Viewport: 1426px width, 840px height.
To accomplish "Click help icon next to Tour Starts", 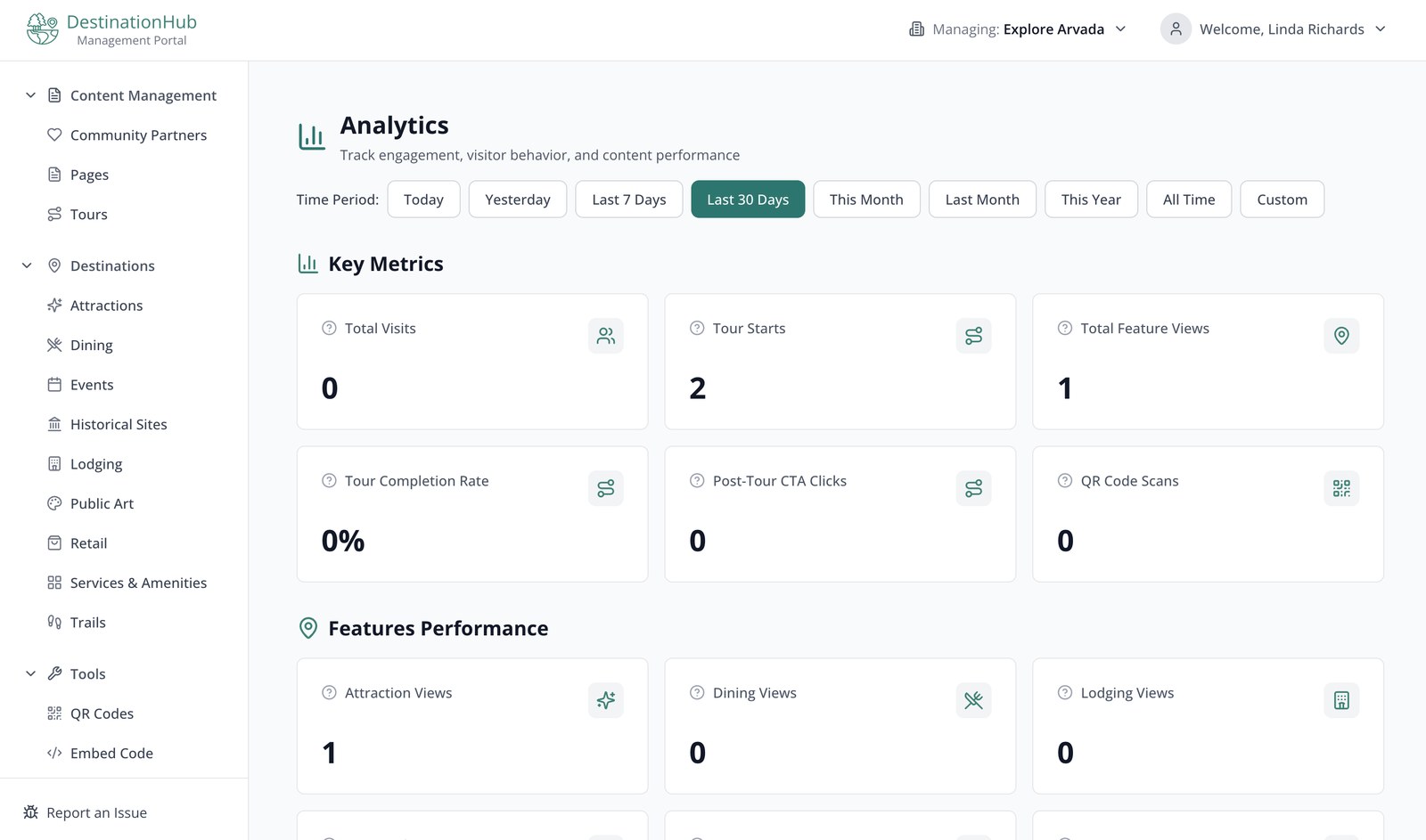I will click(697, 328).
